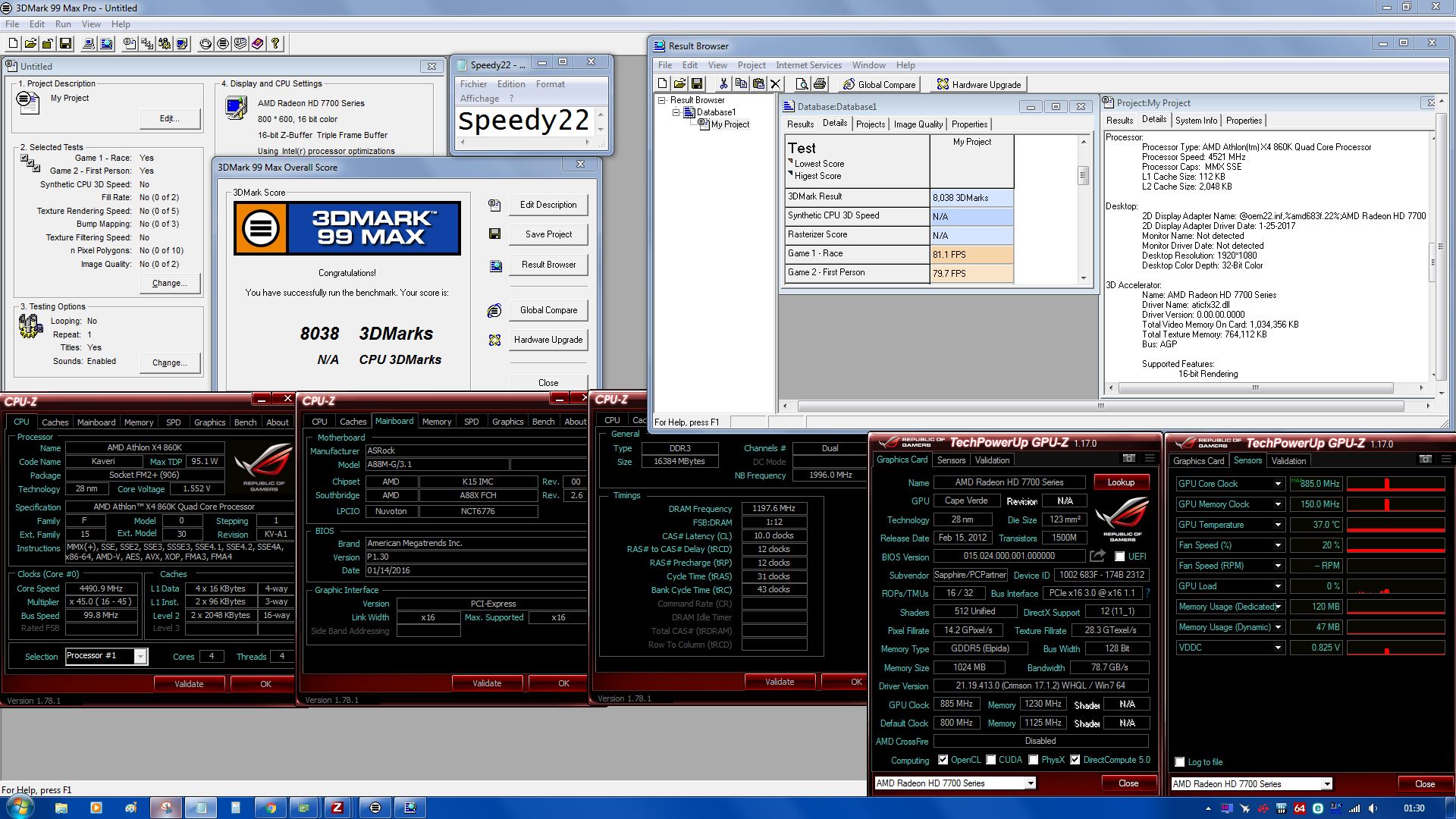Click GPU-Z menu icon beside camera in Sensors window
Image resolution: width=1456 pixels, height=819 pixels.
point(1446,460)
